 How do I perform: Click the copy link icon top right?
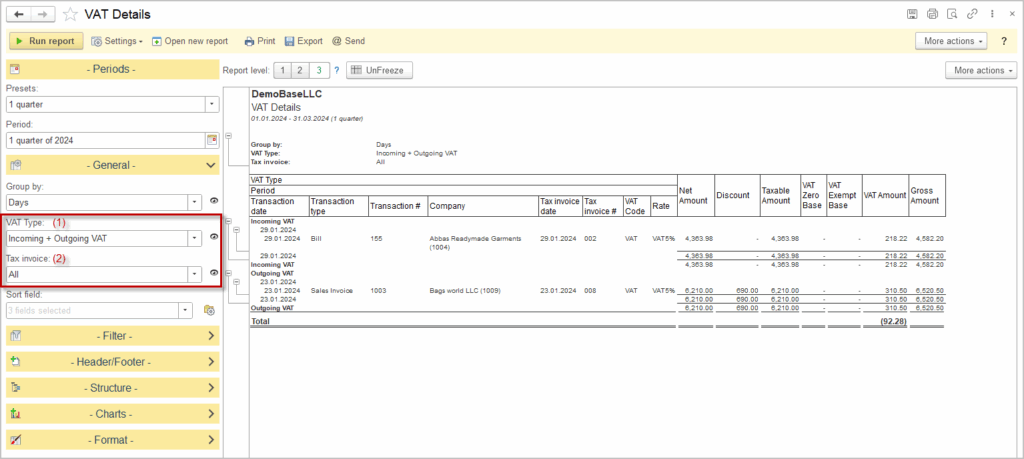[x=971, y=14]
